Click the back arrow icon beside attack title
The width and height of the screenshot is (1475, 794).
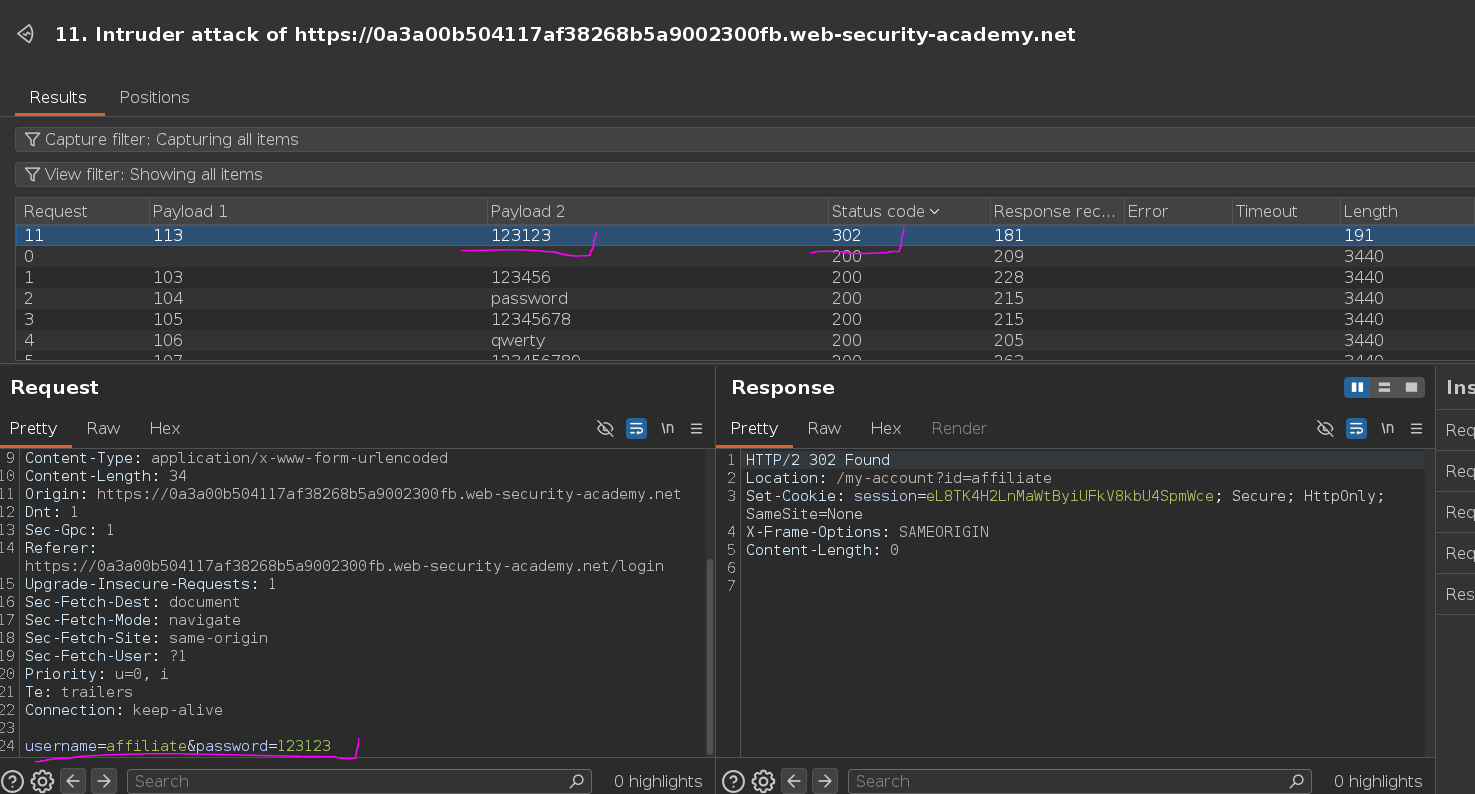26,35
